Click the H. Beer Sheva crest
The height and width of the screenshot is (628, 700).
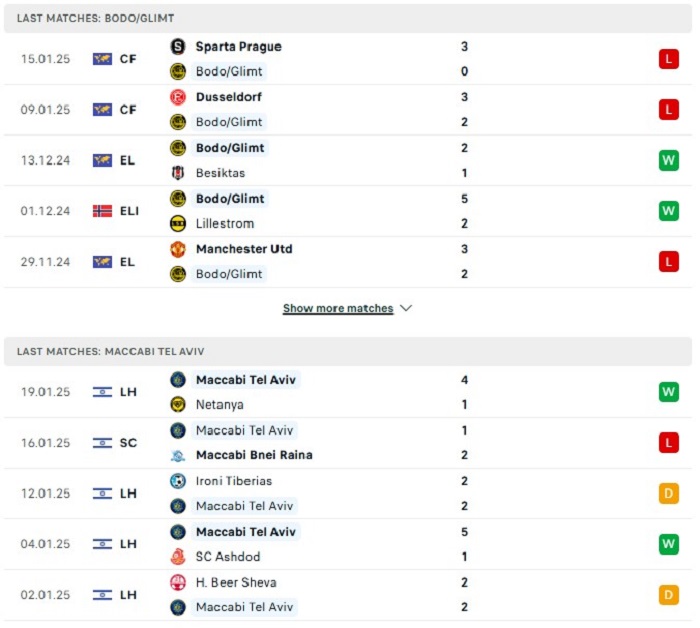pos(178,582)
